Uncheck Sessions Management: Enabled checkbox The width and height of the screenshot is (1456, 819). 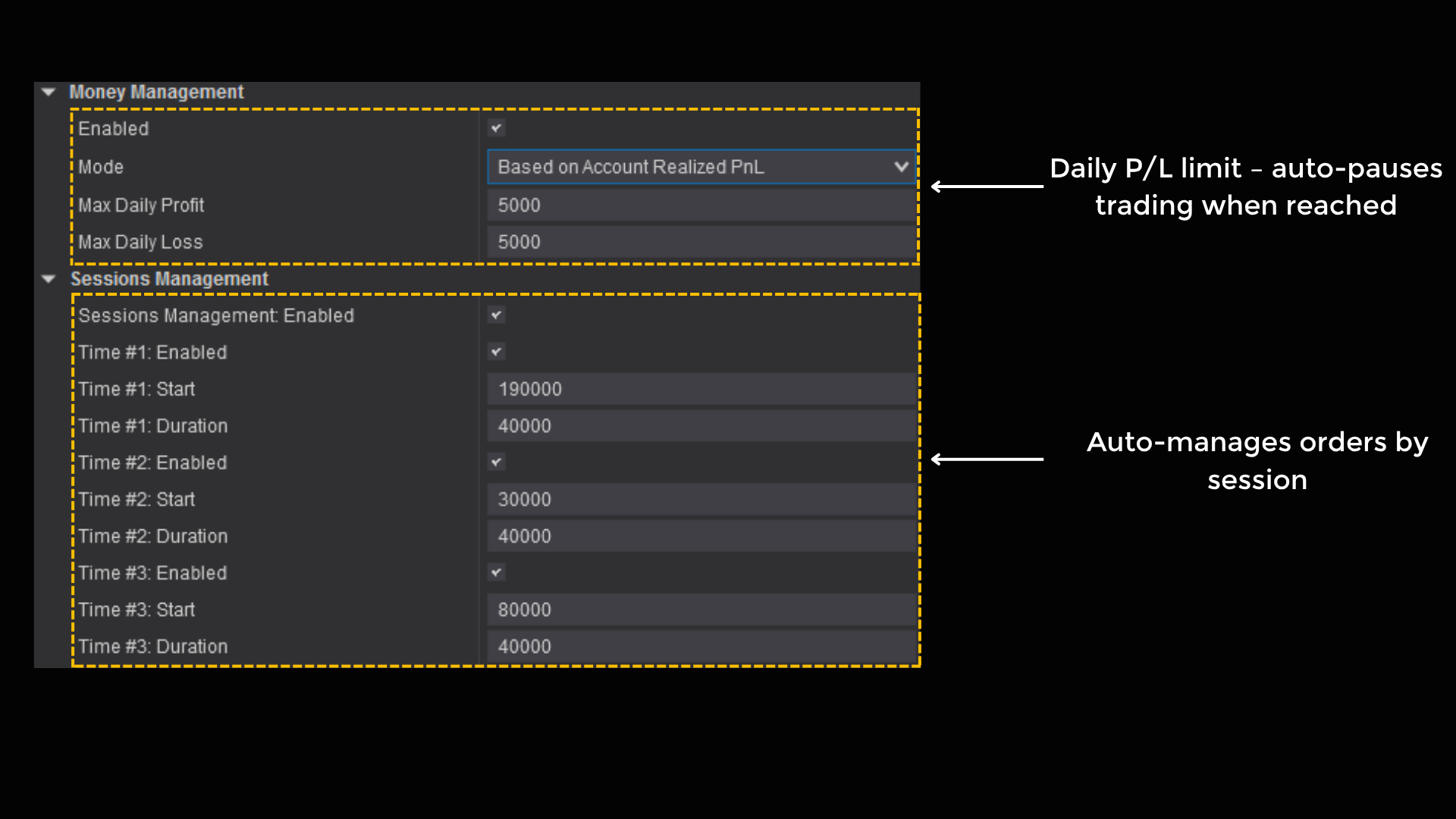tap(497, 315)
